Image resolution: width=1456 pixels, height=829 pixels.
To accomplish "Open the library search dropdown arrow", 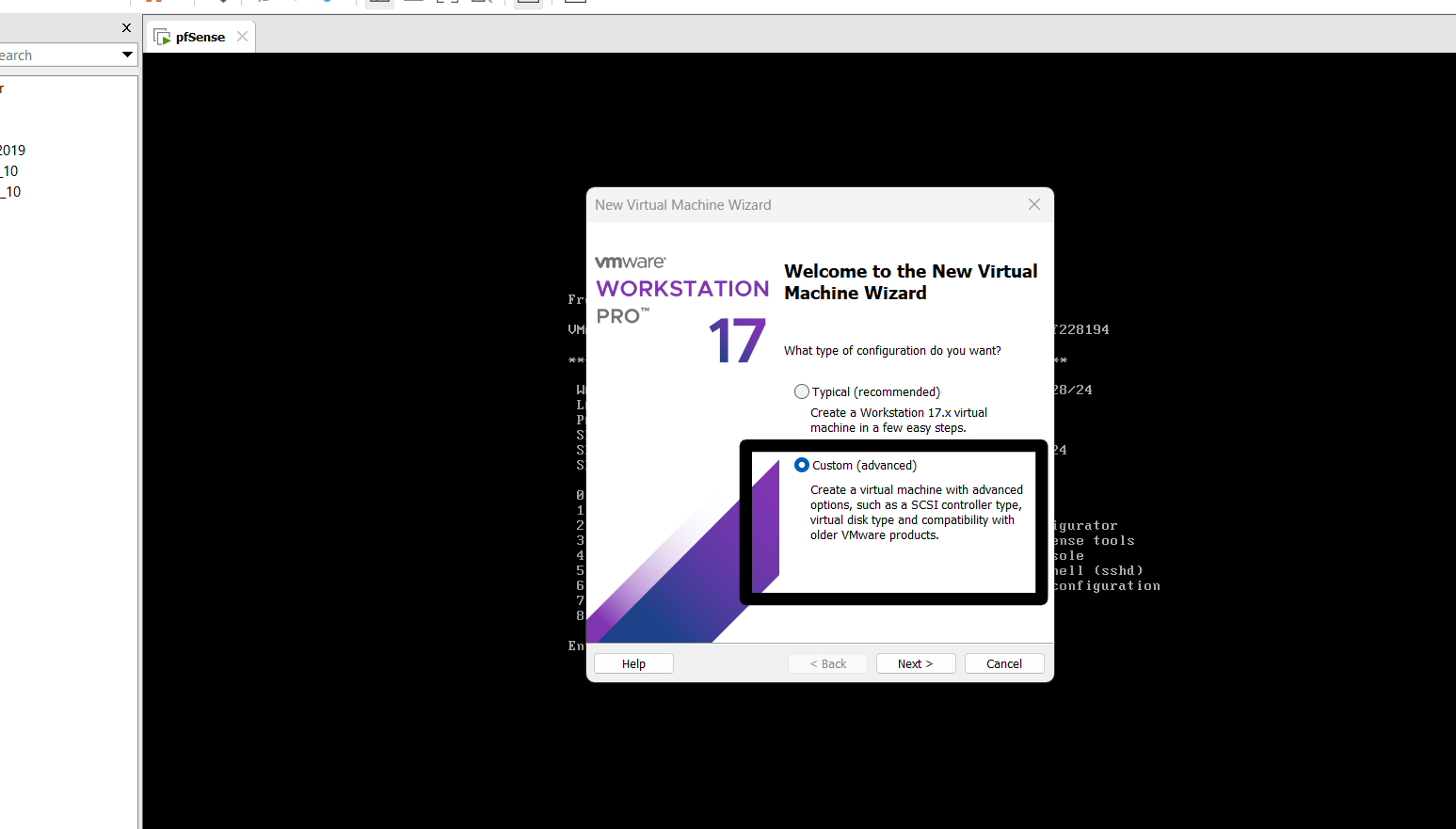I will point(127,55).
